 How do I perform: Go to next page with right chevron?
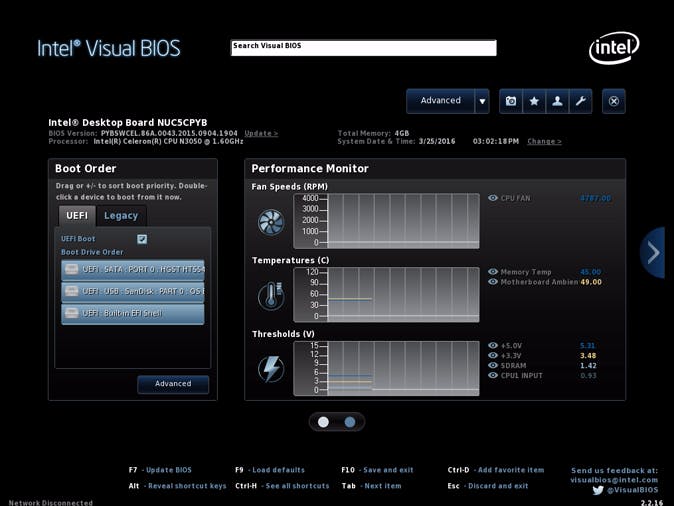click(653, 253)
